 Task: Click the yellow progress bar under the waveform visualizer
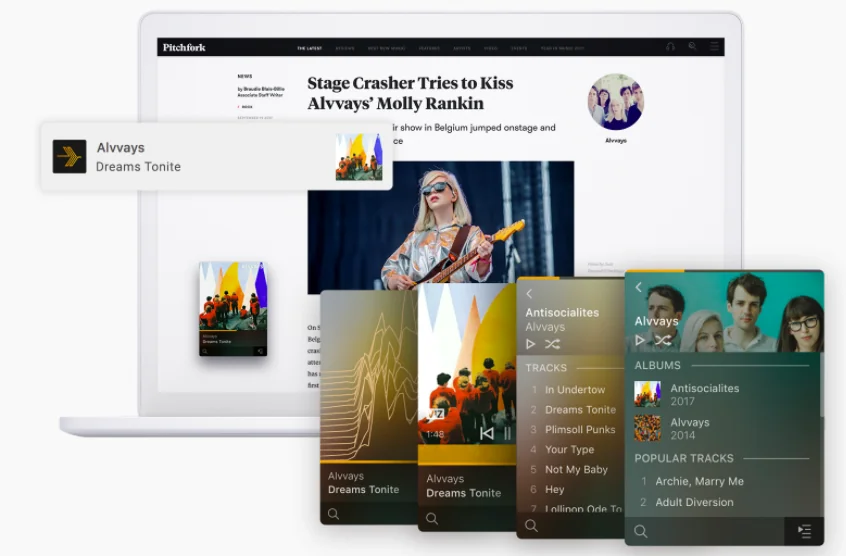point(369,462)
